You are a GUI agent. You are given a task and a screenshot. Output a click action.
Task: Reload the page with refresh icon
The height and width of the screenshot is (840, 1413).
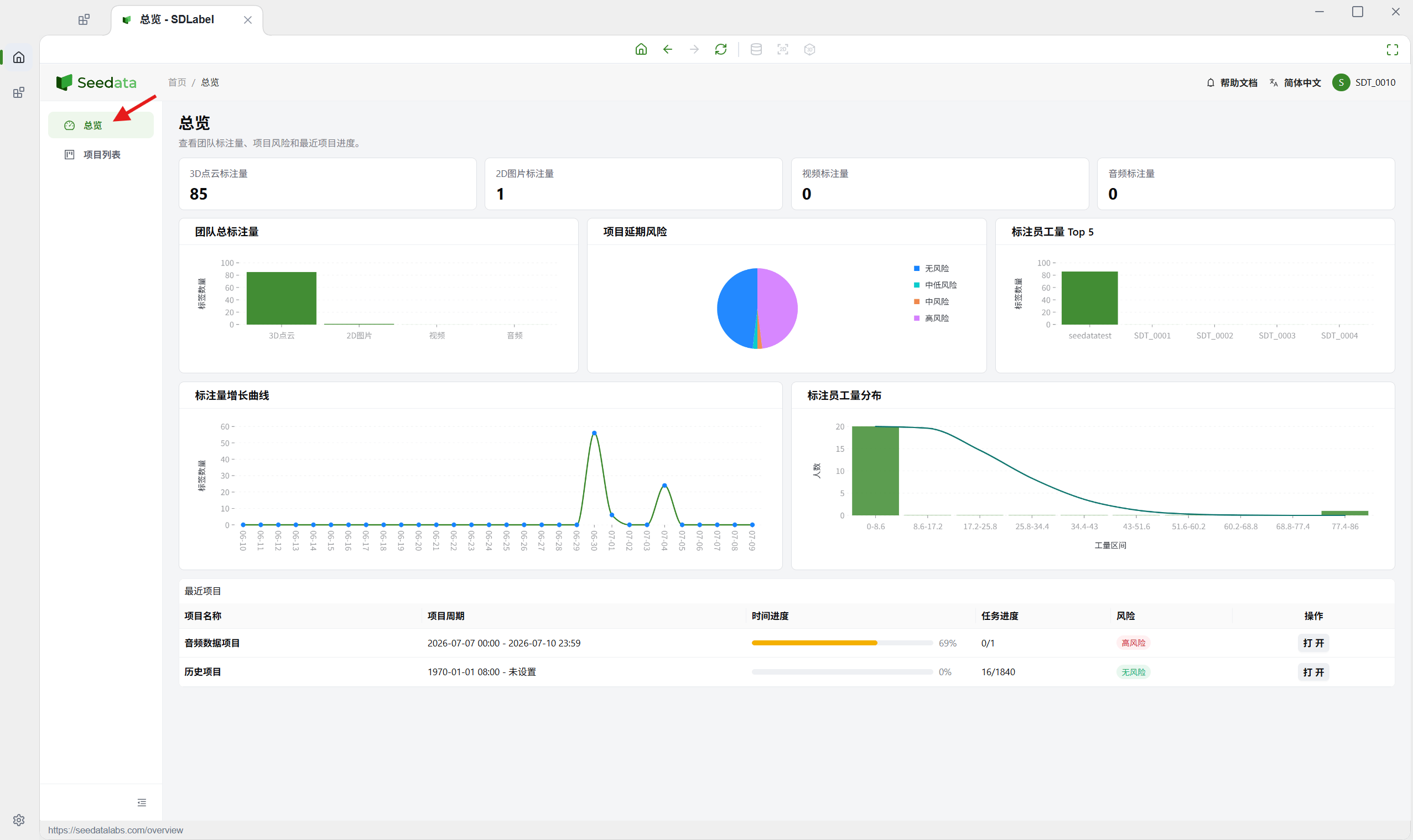pos(720,49)
